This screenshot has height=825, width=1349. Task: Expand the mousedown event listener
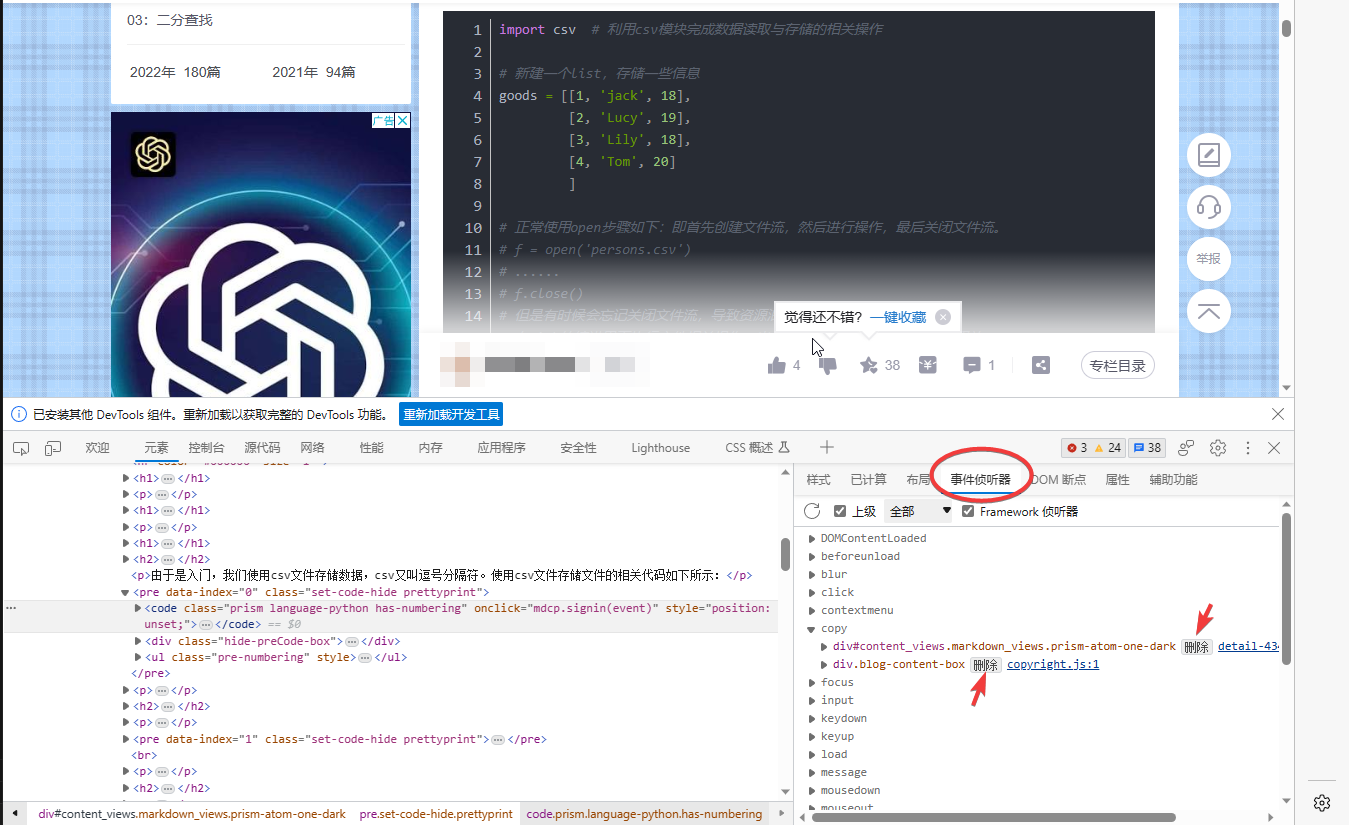point(812,791)
